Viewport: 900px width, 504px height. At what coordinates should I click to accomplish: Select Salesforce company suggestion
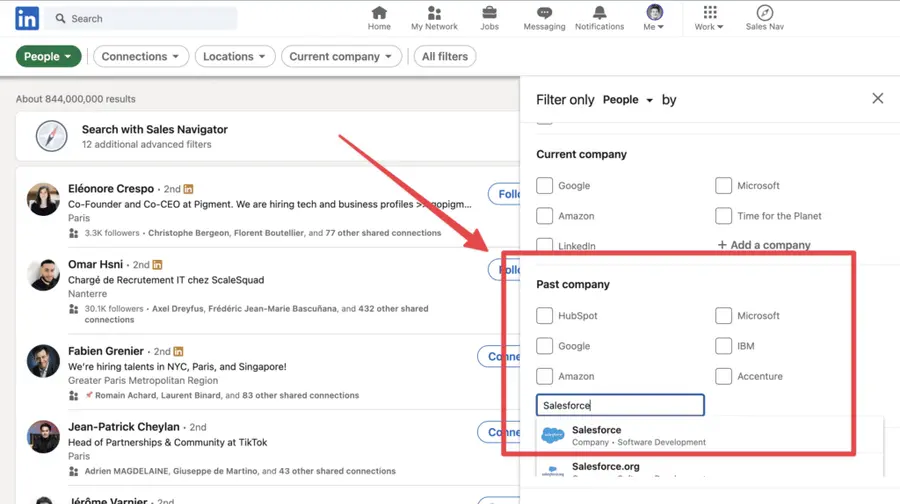[709, 436]
